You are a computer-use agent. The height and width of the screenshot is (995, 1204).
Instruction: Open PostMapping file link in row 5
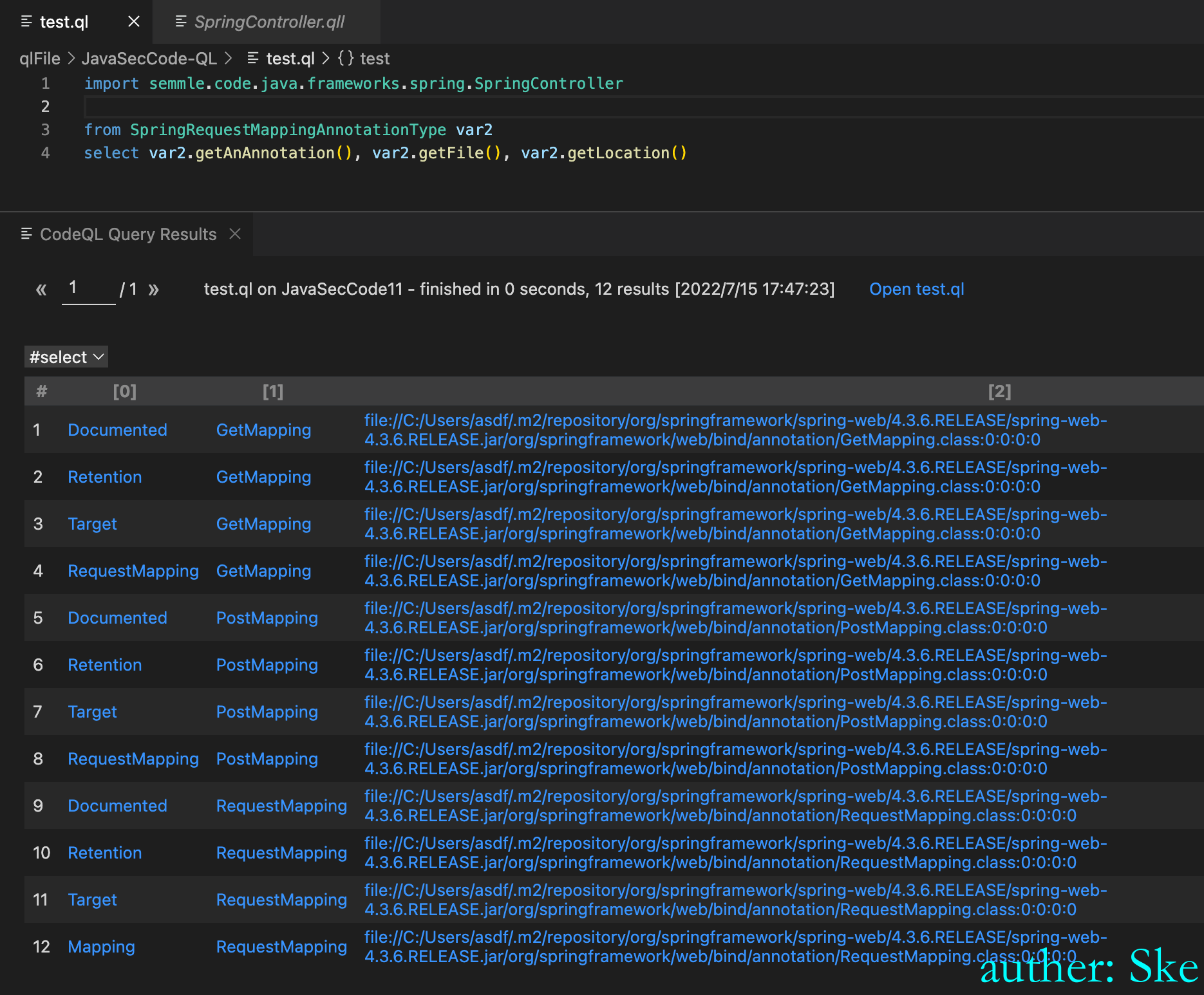[x=267, y=618]
